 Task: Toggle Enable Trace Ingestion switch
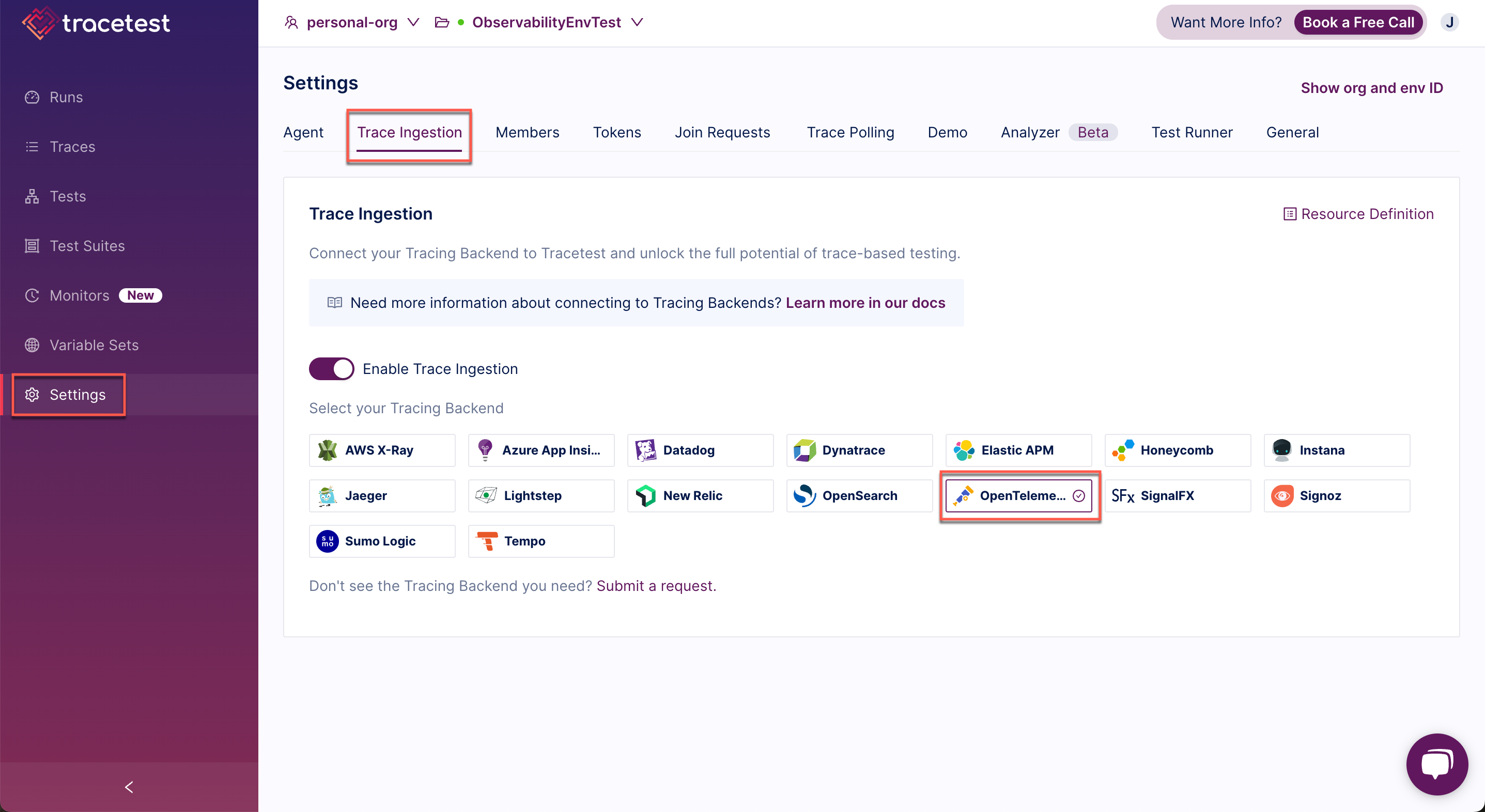tap(332, 369)
